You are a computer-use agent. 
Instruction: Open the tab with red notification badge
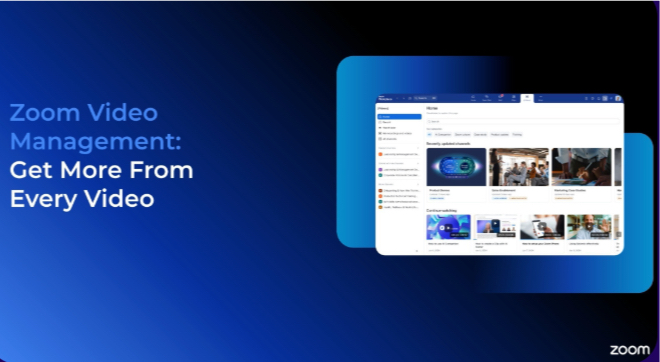(500, 98)
